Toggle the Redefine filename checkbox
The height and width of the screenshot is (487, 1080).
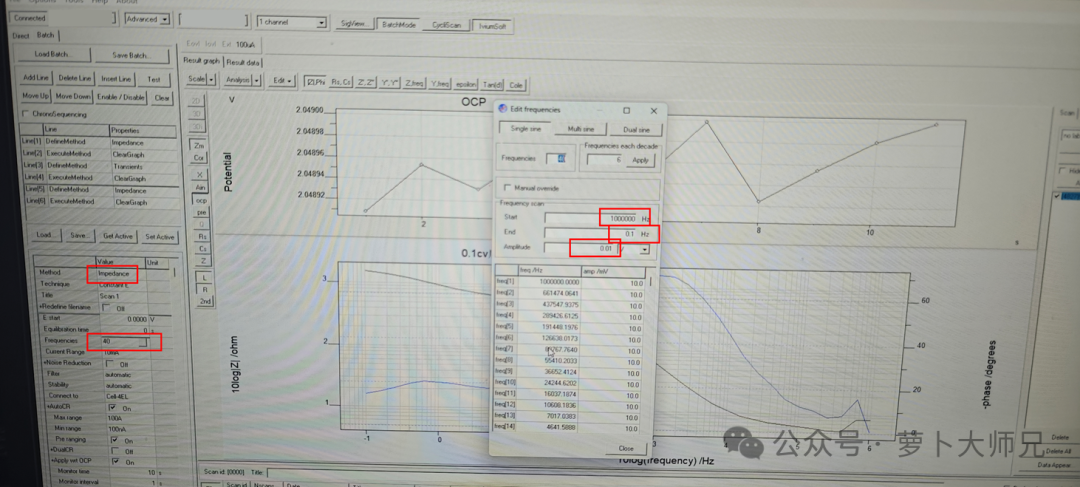tap(105, 307)
